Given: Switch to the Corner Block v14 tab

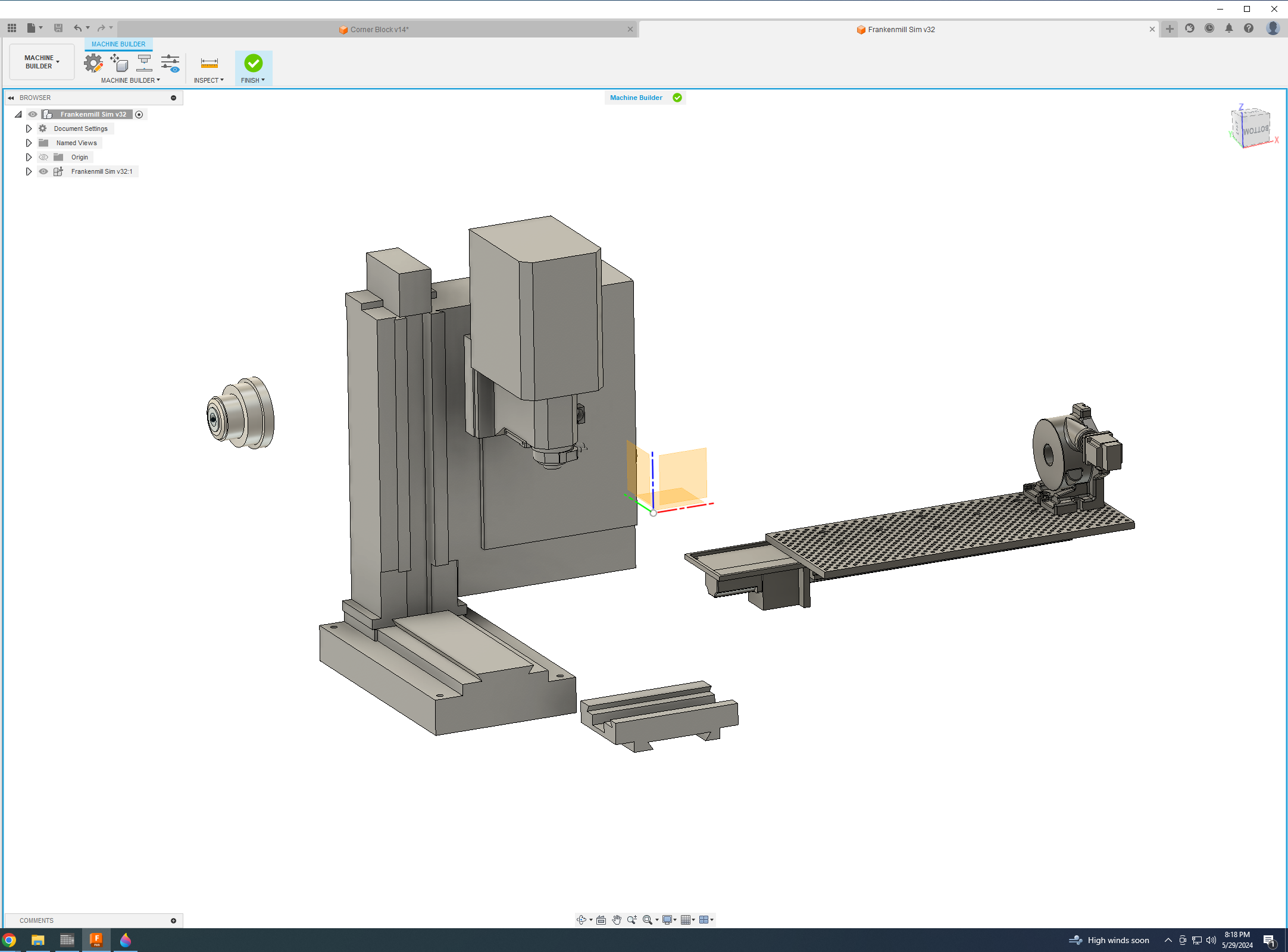Looking at the screenshot, I should [x=375, y=29].
